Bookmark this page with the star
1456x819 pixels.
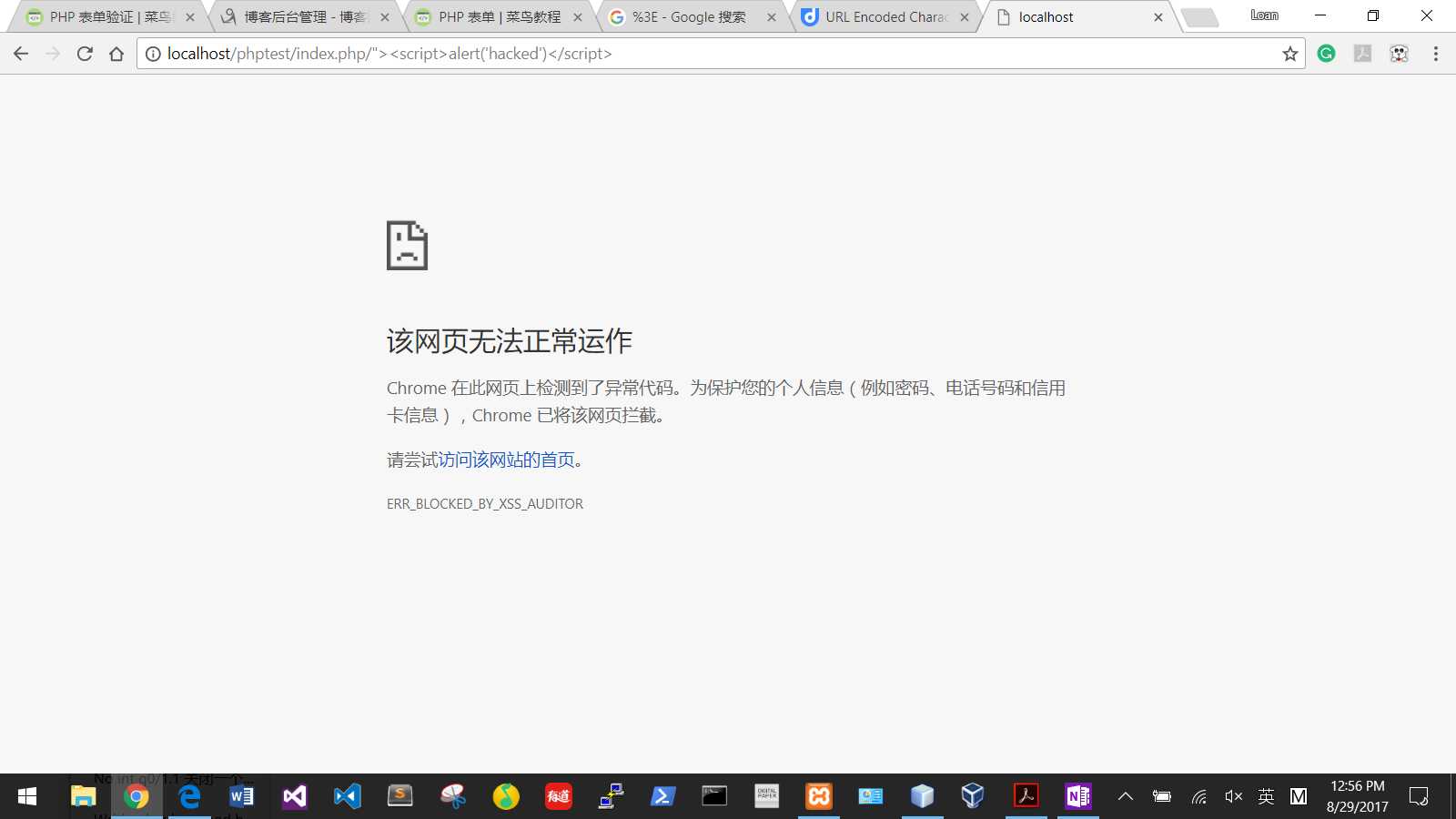click(x=1289, y=54)
